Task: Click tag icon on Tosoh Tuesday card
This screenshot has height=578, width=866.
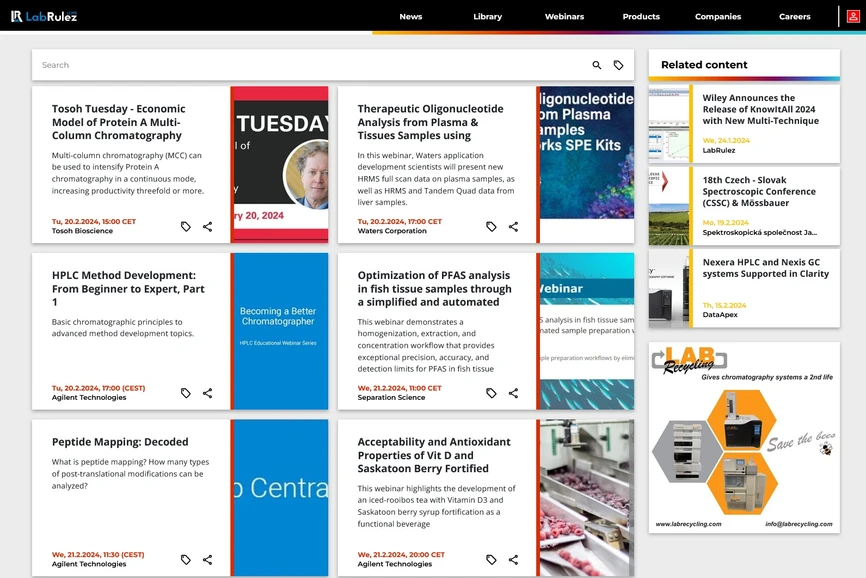Action: [186, 226]
